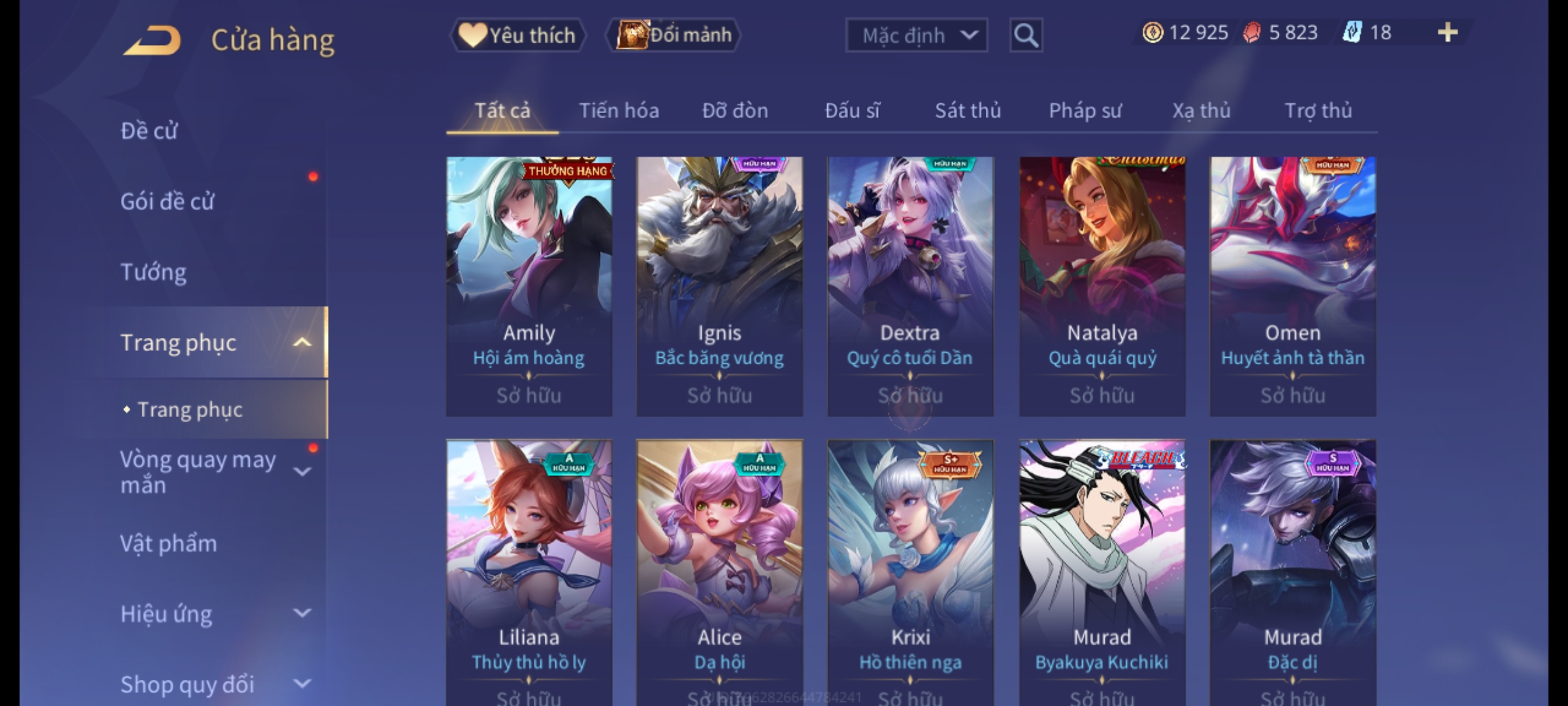The height and width of the screenshot is (706, 1568).
Task: Go to Tướng in sidebar
Action: click(x=154, y=272)
